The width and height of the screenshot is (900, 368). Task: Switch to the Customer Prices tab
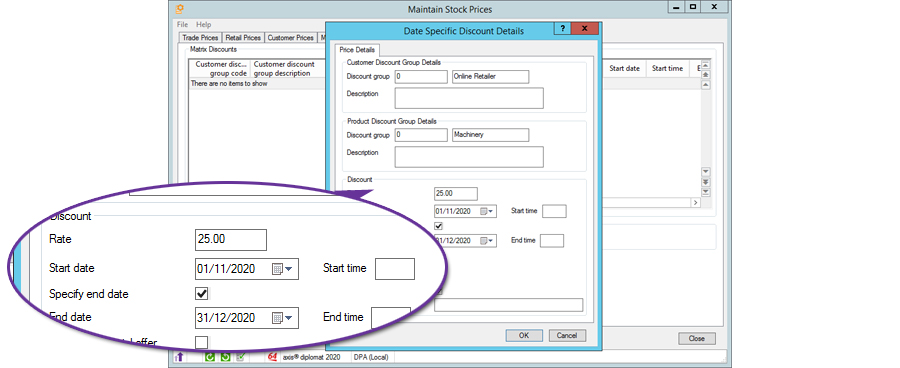pyautogui.click(x=290, y=38)
